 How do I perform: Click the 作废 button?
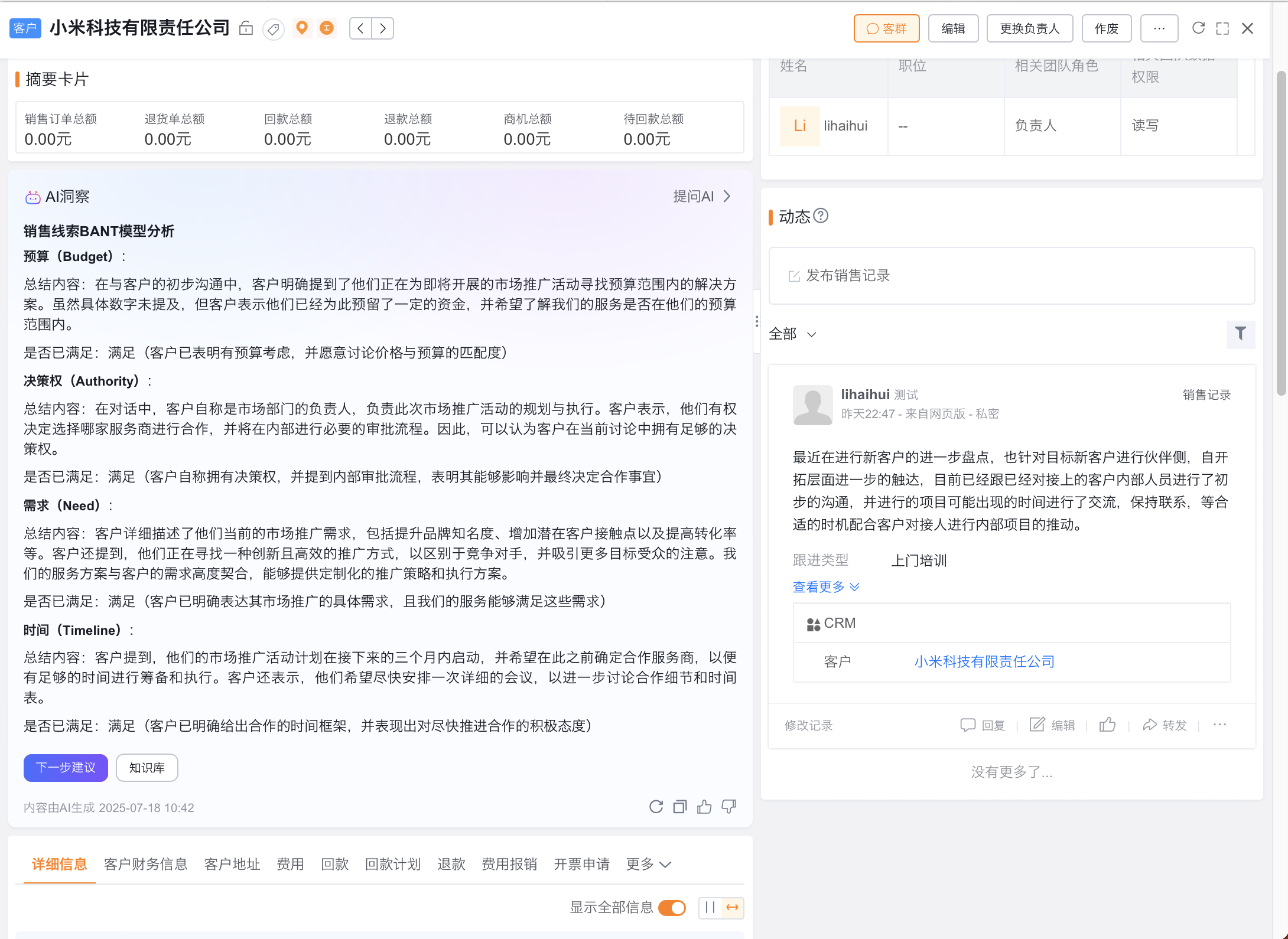tap(1107, 28)
